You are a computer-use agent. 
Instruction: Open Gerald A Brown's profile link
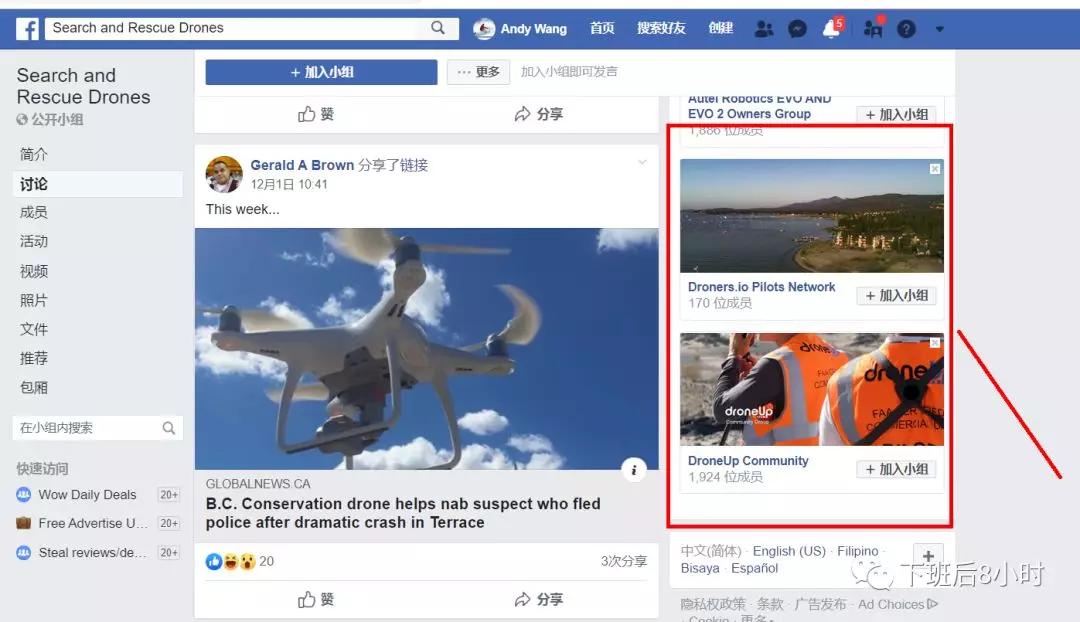click(302, 165)
